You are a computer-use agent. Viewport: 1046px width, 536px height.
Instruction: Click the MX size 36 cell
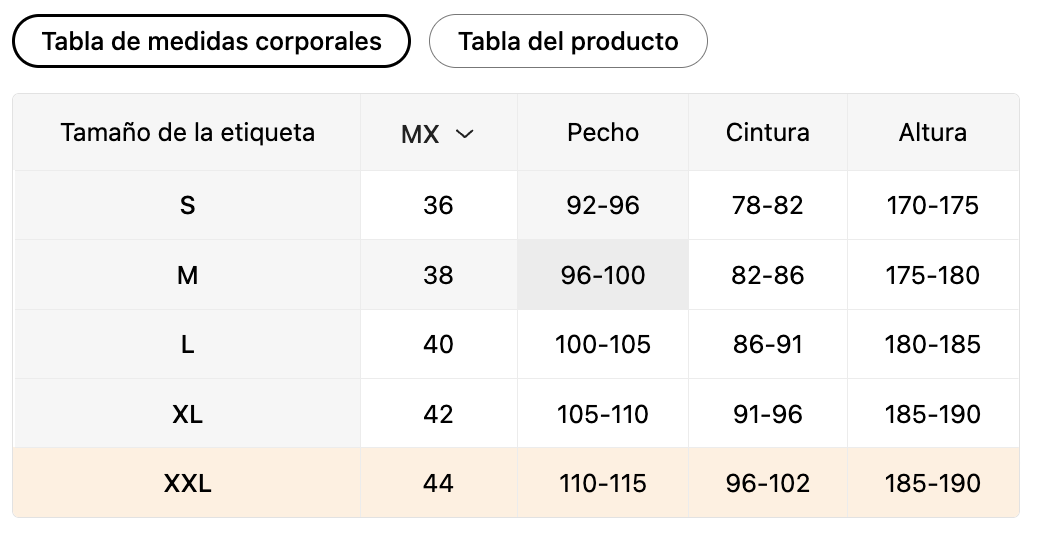coord(438,205)
